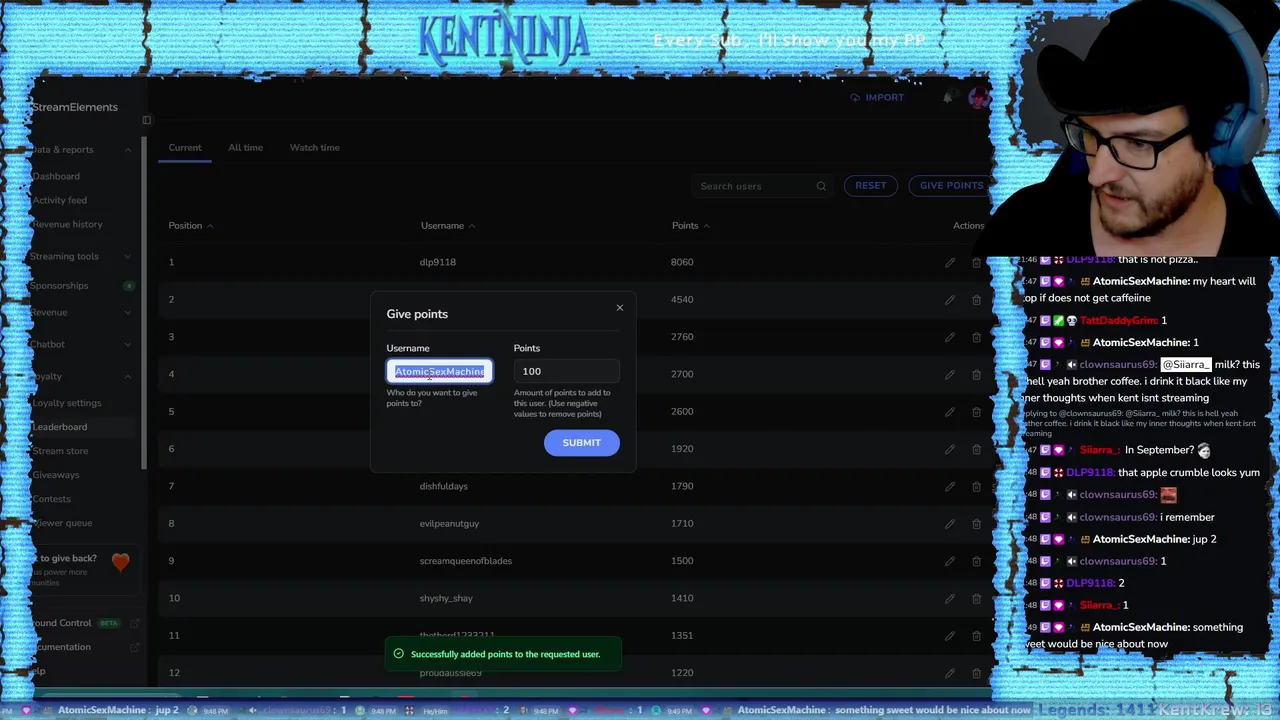
Task: Close the Give points dialog
Action: pyautogui.click(x=619, y=308)
